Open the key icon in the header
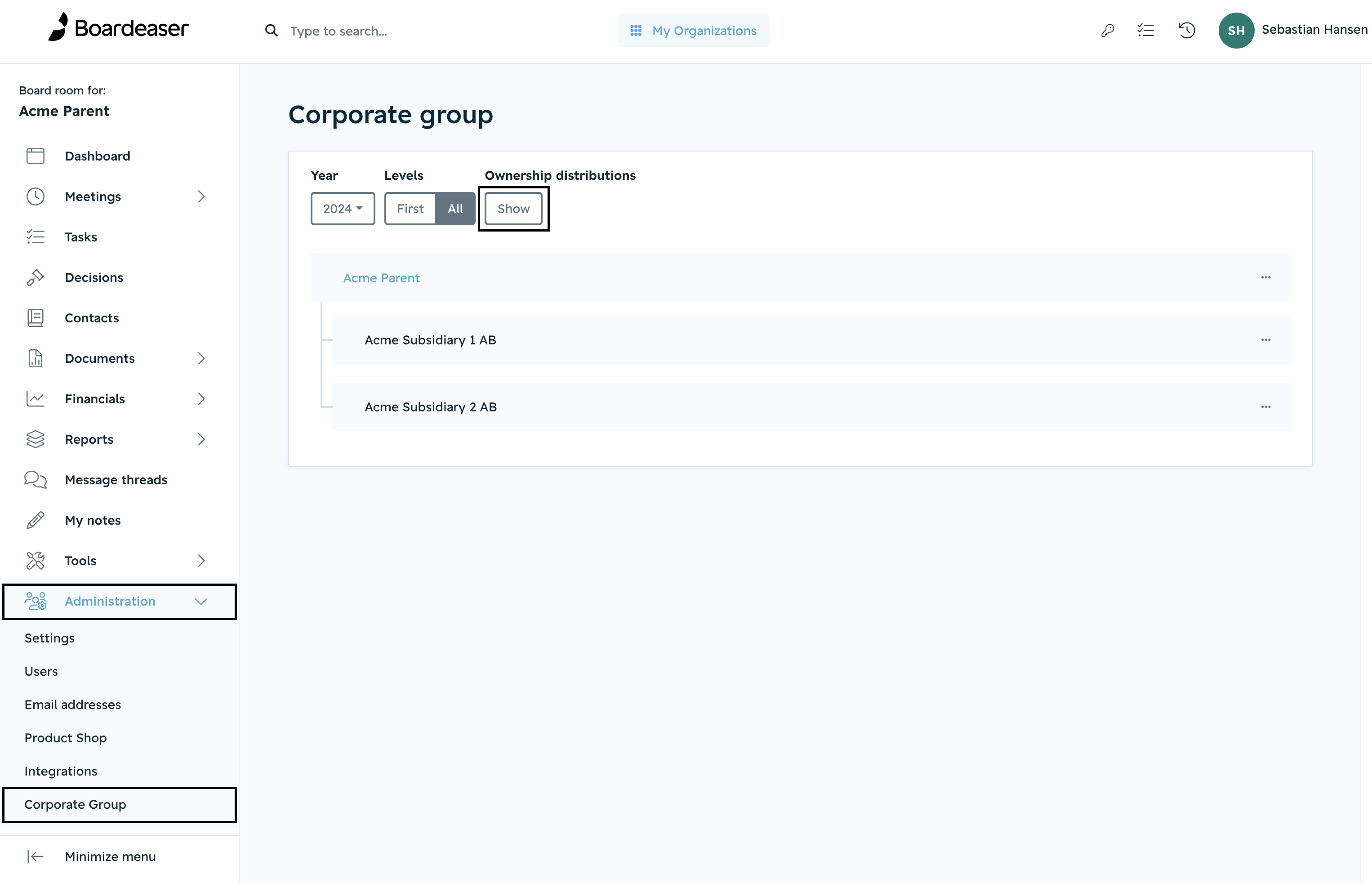This screenshot has width=1372, height=883. (x=1107, y=31)
